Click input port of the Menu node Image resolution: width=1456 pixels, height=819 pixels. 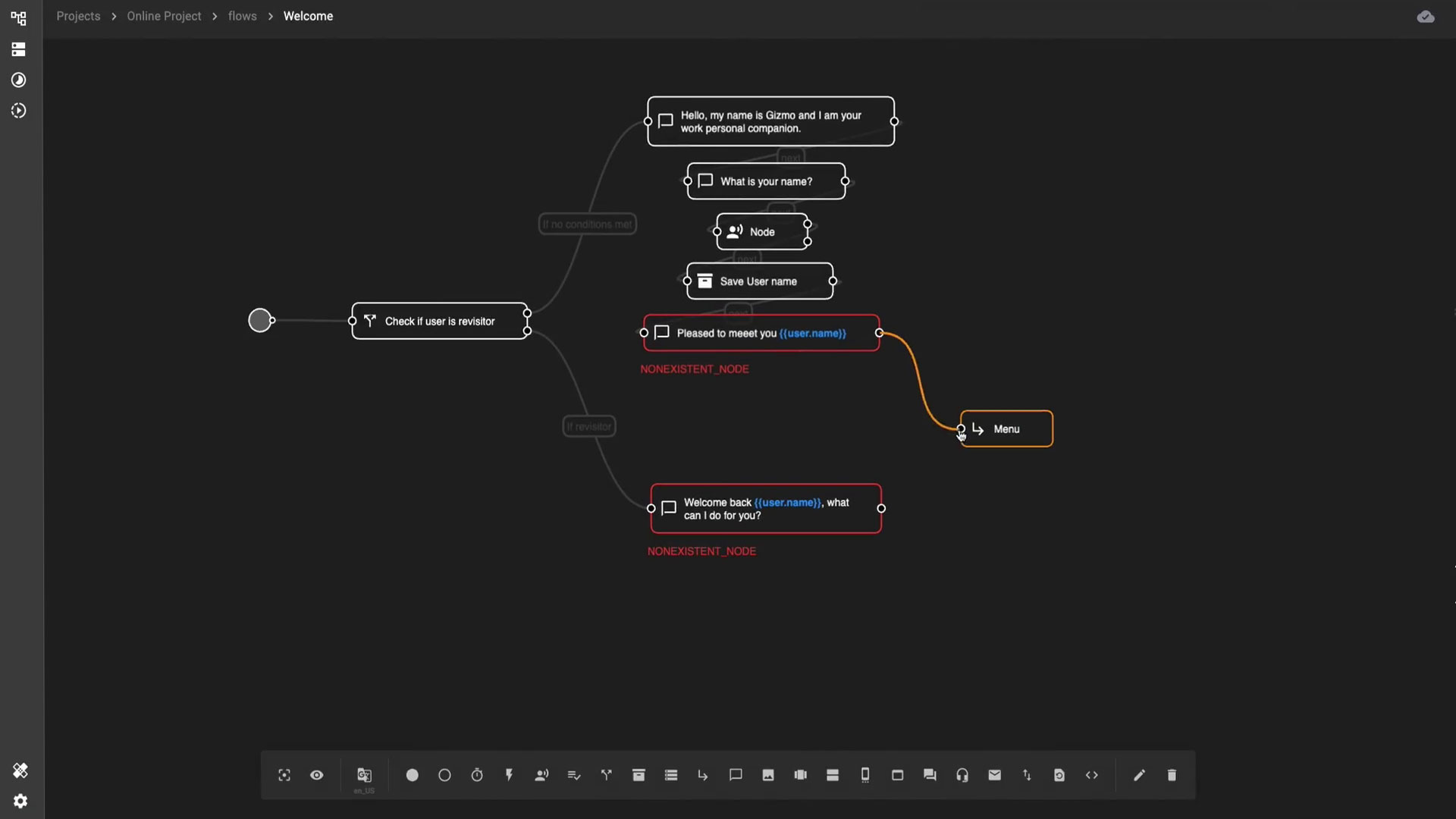961,428
